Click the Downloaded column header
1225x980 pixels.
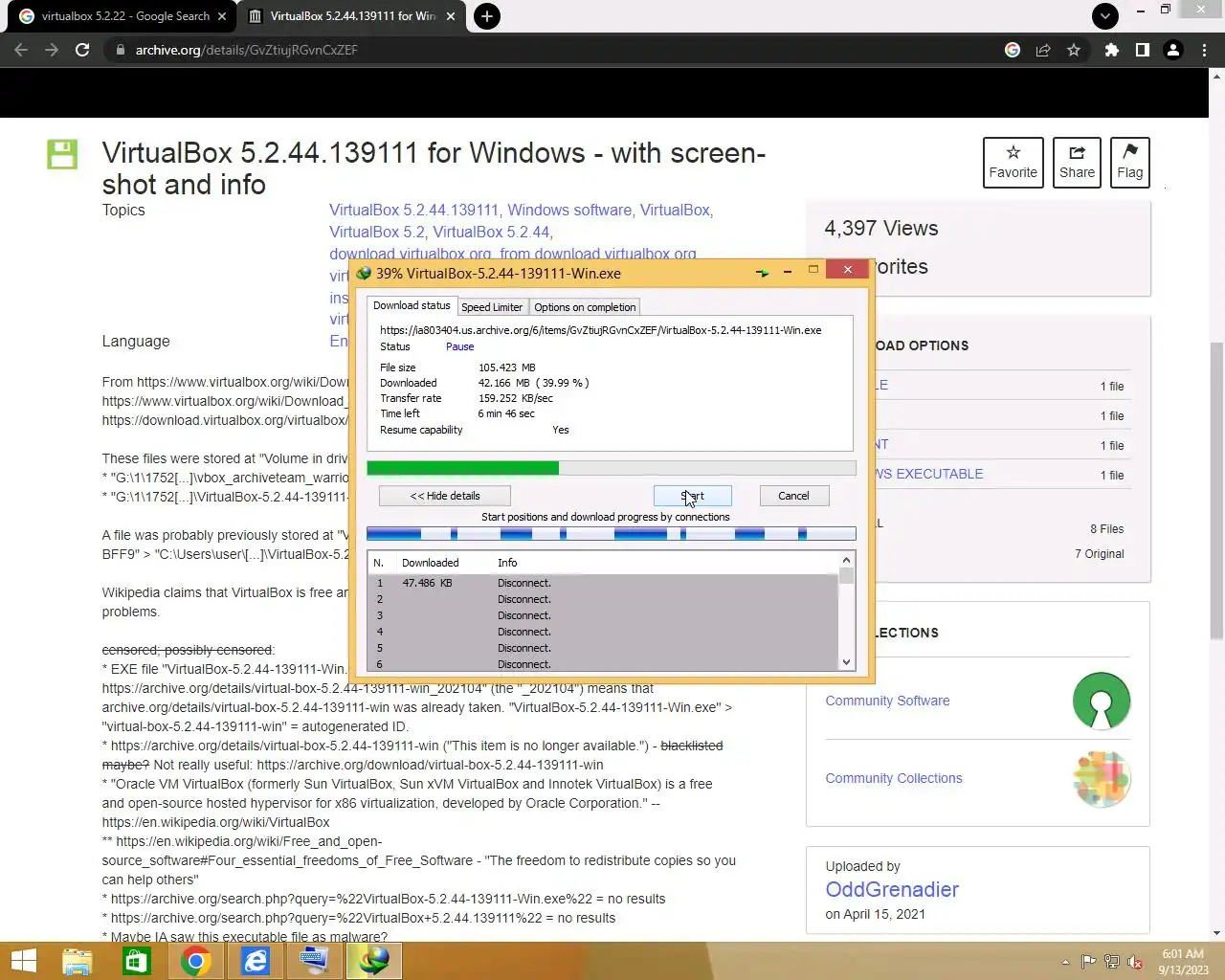pos(431,563)
